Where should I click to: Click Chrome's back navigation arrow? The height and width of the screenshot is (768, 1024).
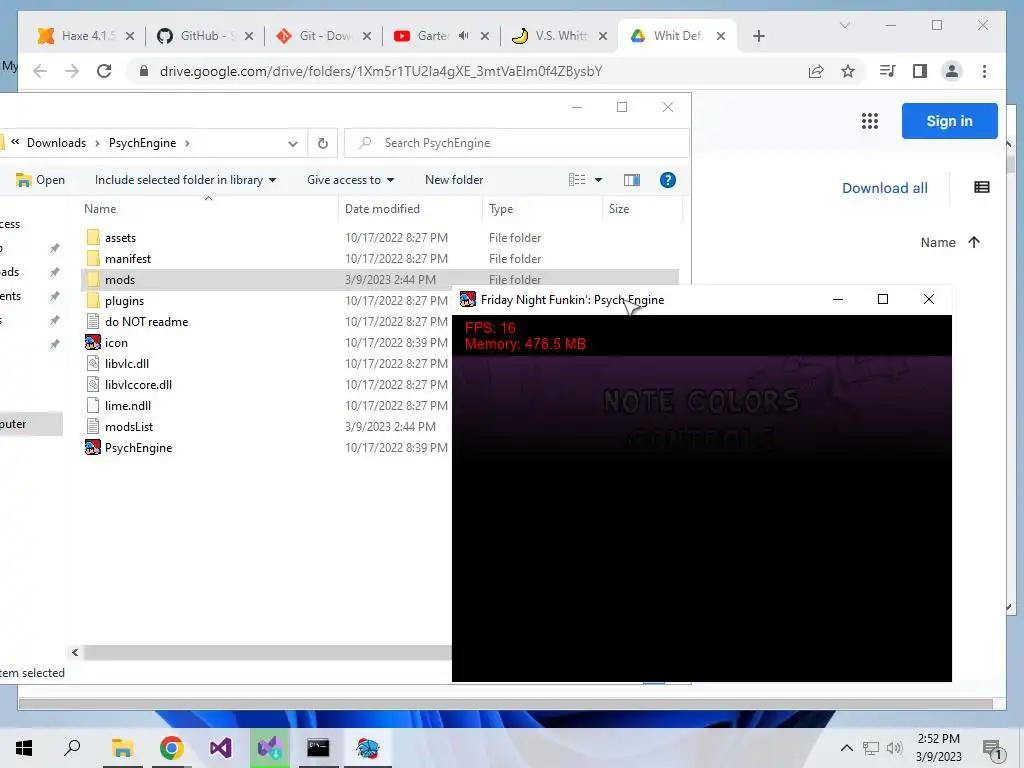tap(40, 71)
